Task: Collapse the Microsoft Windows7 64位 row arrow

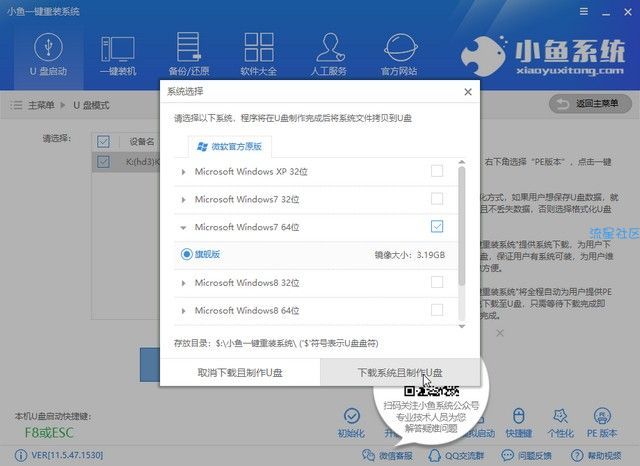Action: point(183,228)
